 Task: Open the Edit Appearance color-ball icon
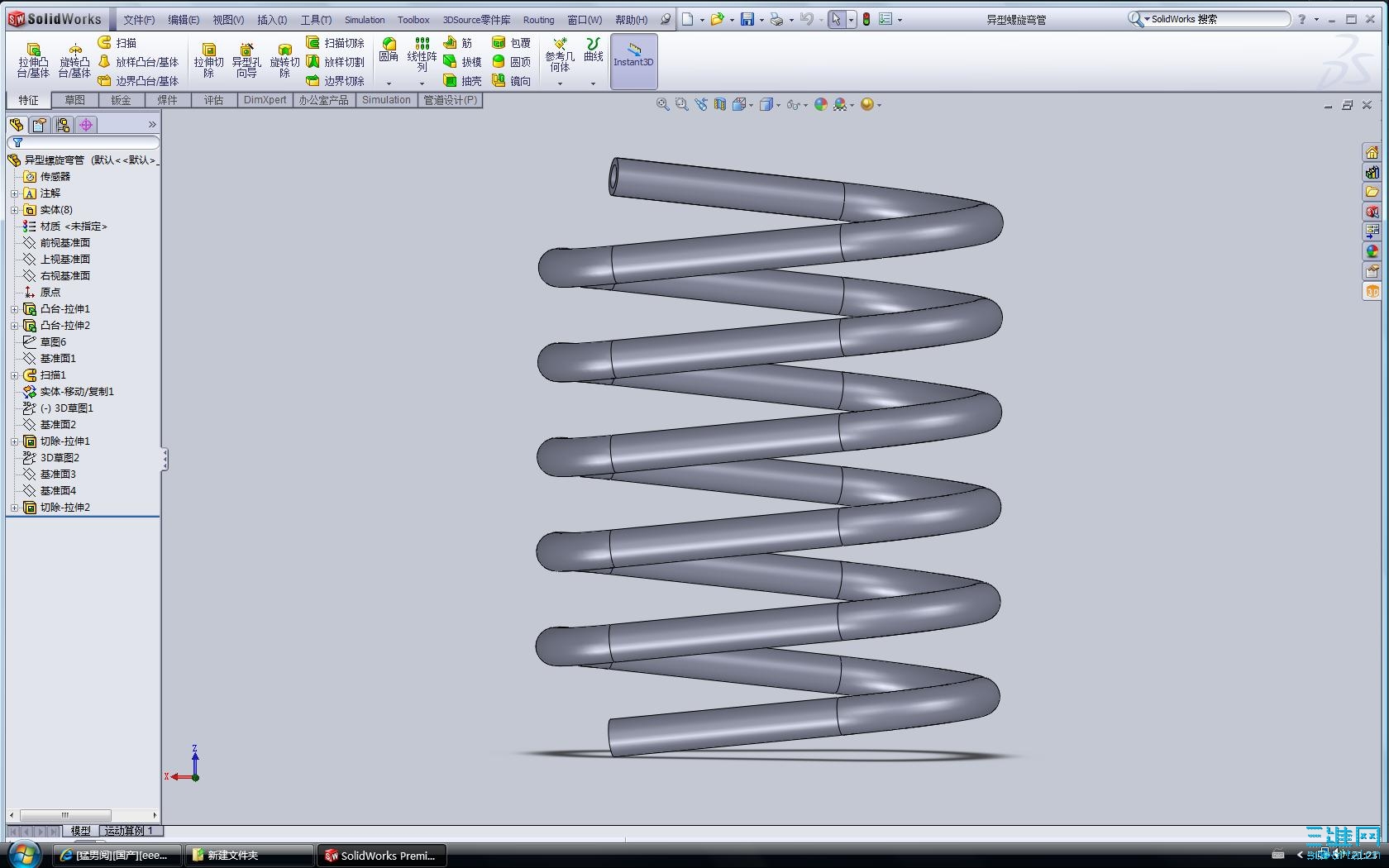[820, 104]
